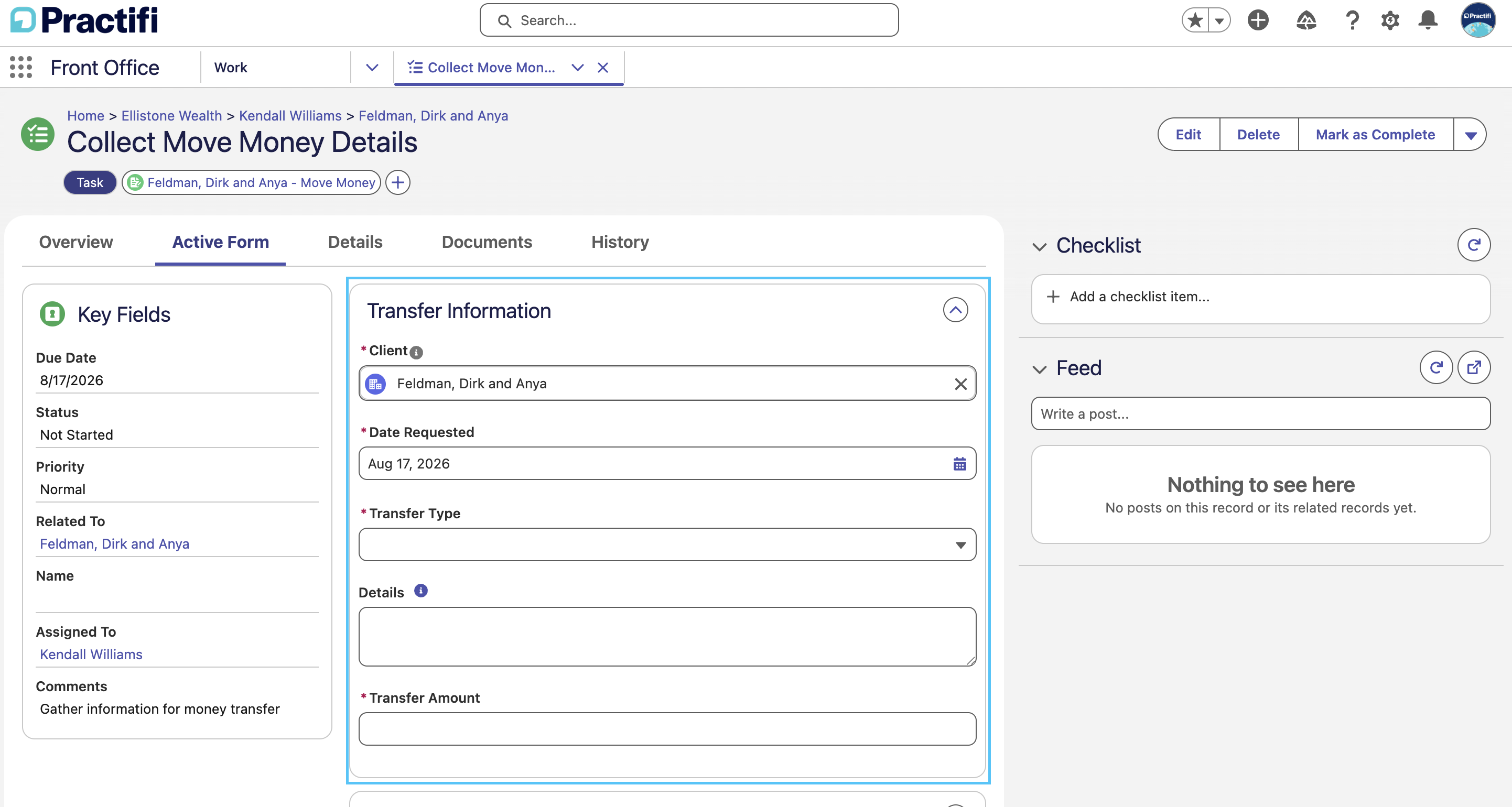Click the green task record icon
Screen dimensions: 1512x807
[38, 134]
